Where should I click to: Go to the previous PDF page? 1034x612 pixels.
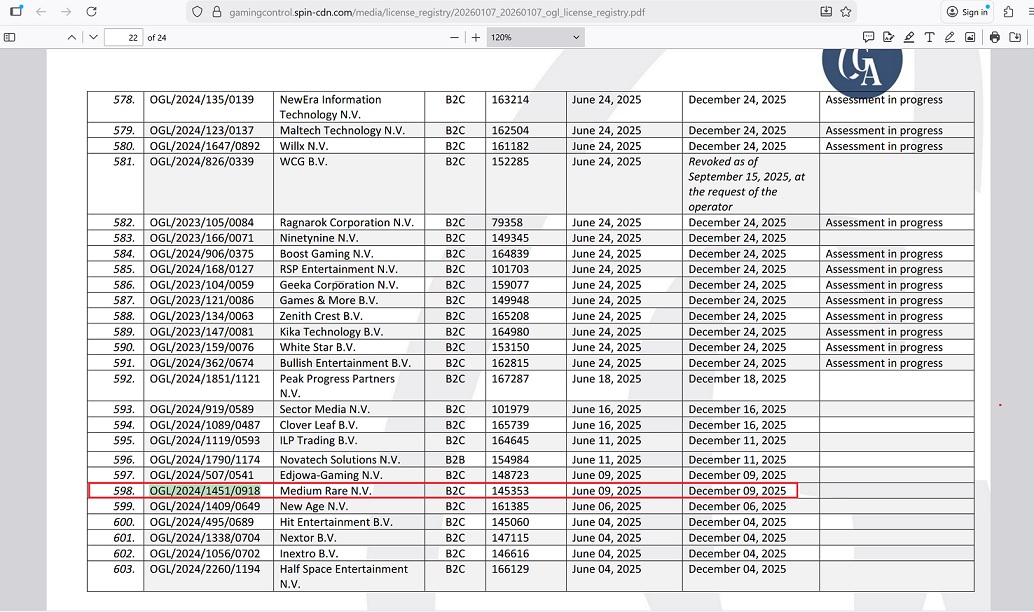(72, 37)
